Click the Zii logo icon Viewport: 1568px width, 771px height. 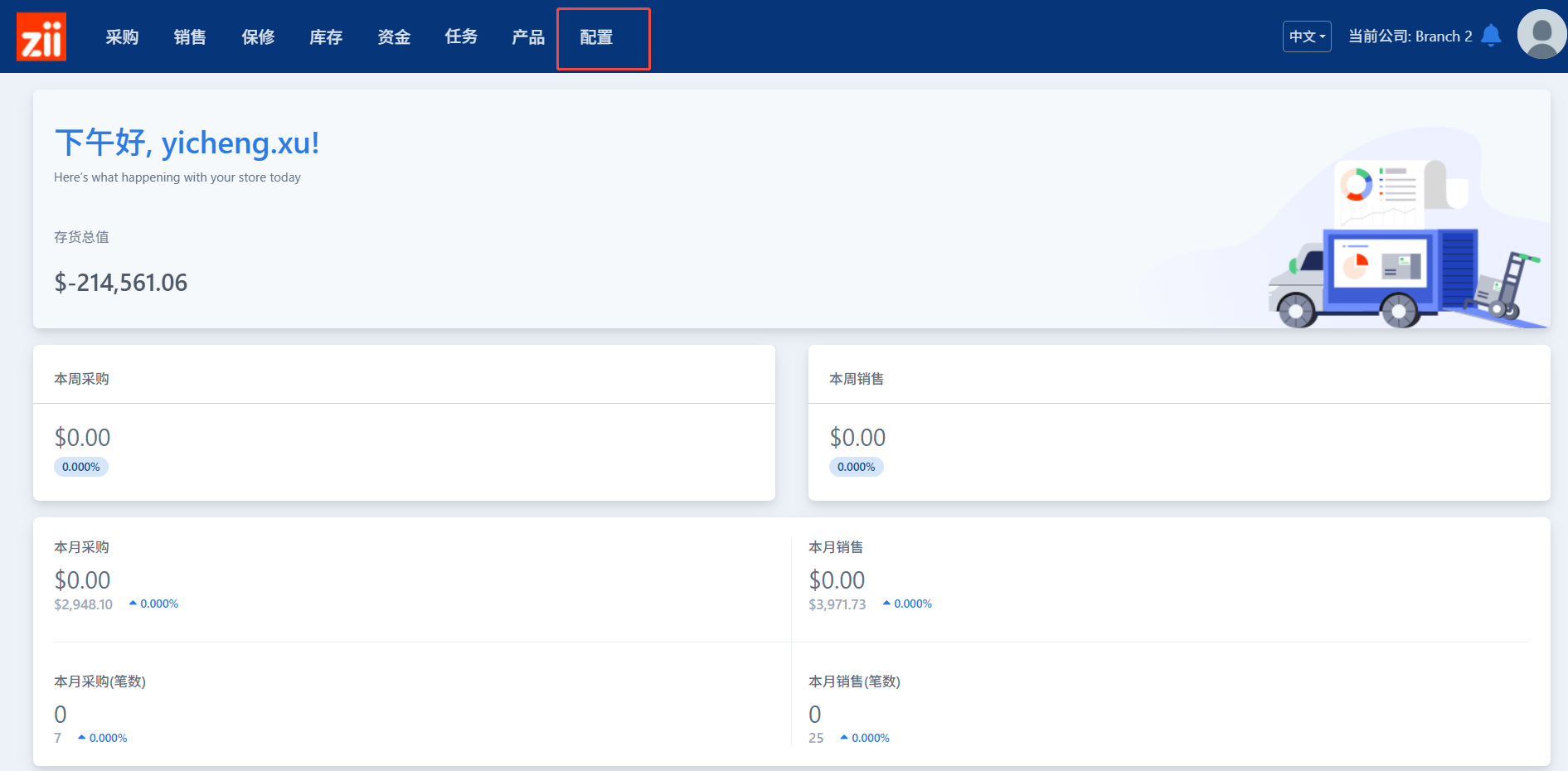(41, 36)
